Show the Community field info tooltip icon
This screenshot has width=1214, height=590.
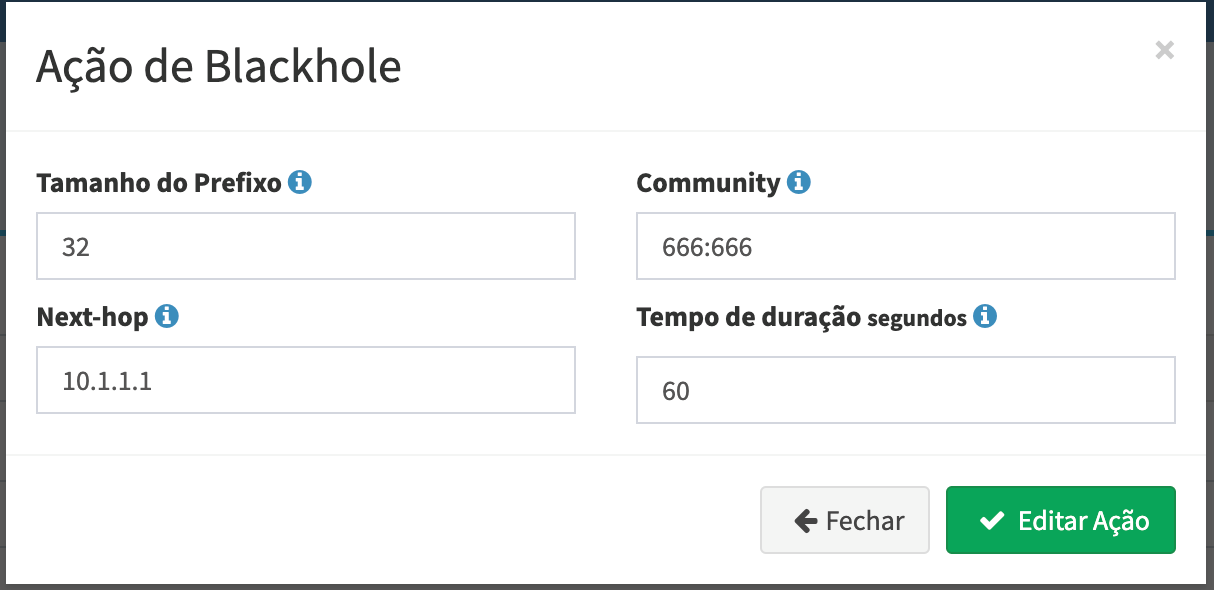798,183
